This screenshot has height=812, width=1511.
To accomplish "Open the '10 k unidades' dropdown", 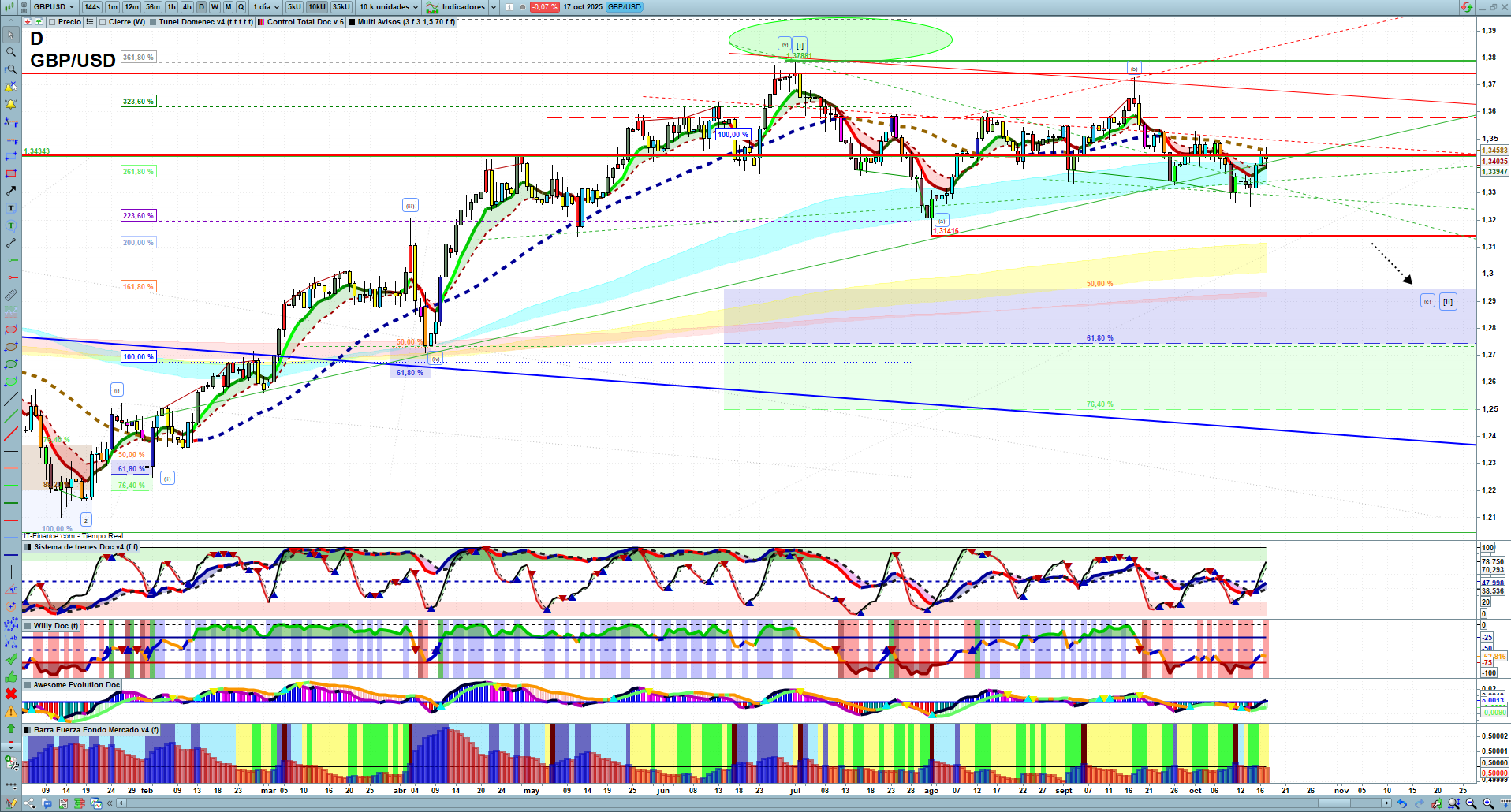I will (389, 7).
